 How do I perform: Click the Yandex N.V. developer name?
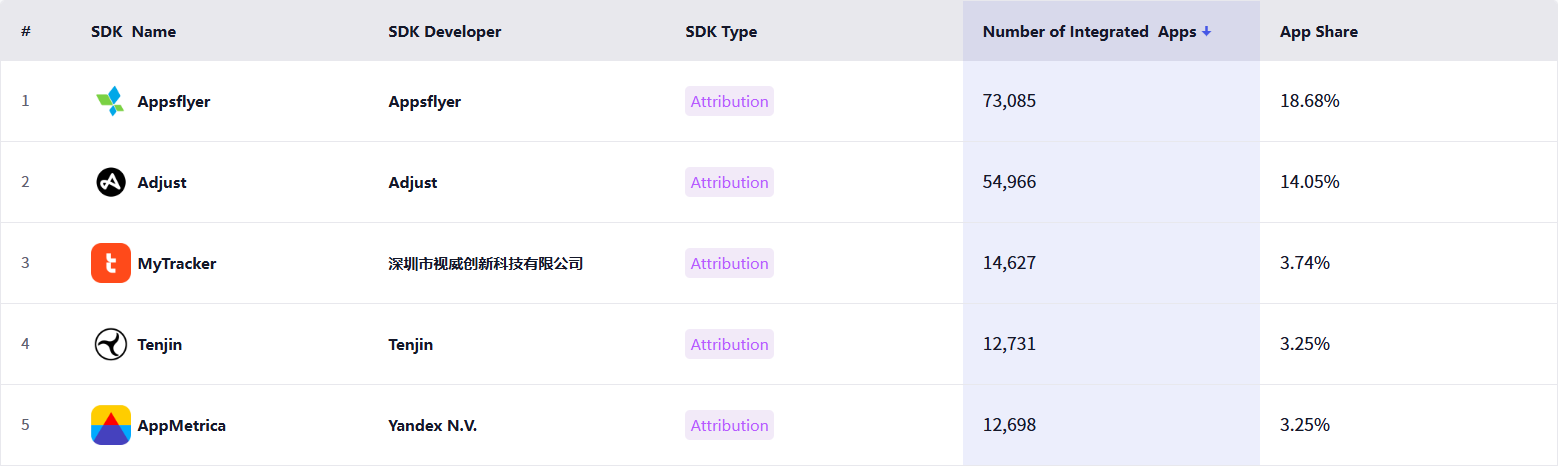point(433,425)
